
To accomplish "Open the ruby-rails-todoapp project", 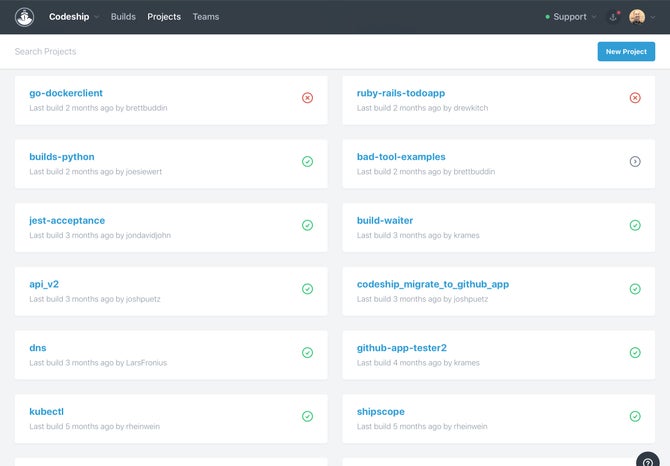I will (401, 93).
